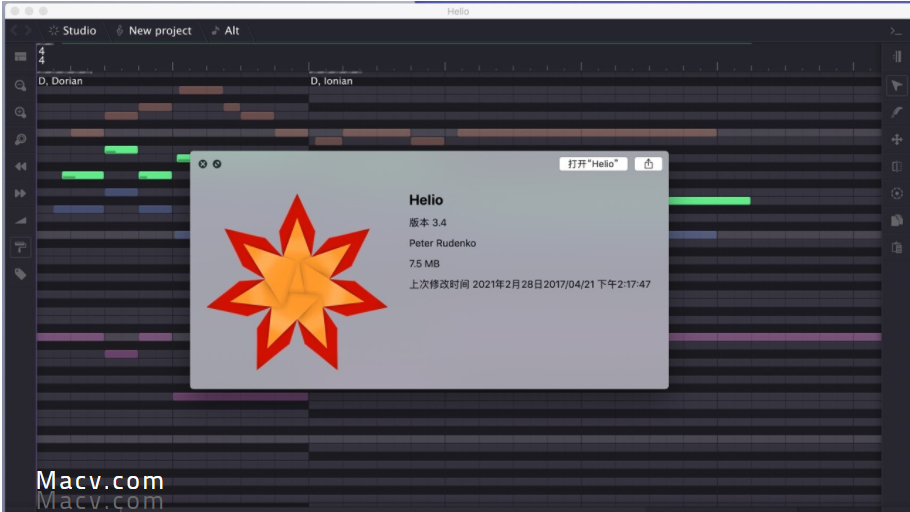Click the 版本 3.4 version text

[428, 222]
